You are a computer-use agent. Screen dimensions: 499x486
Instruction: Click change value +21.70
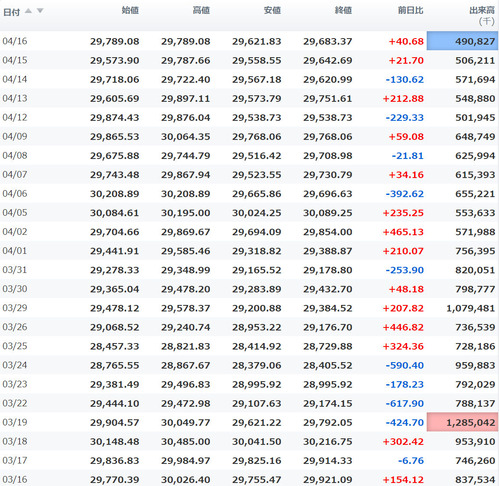406,60
